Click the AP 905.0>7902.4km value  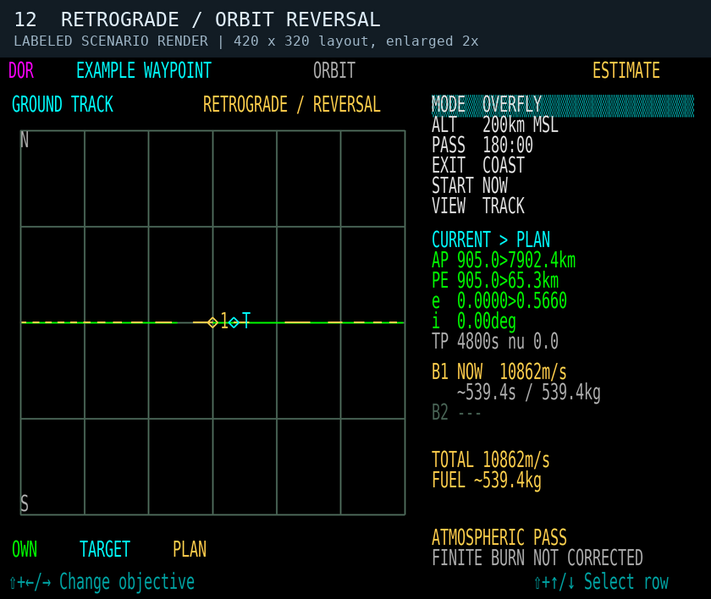click(503, 260)
